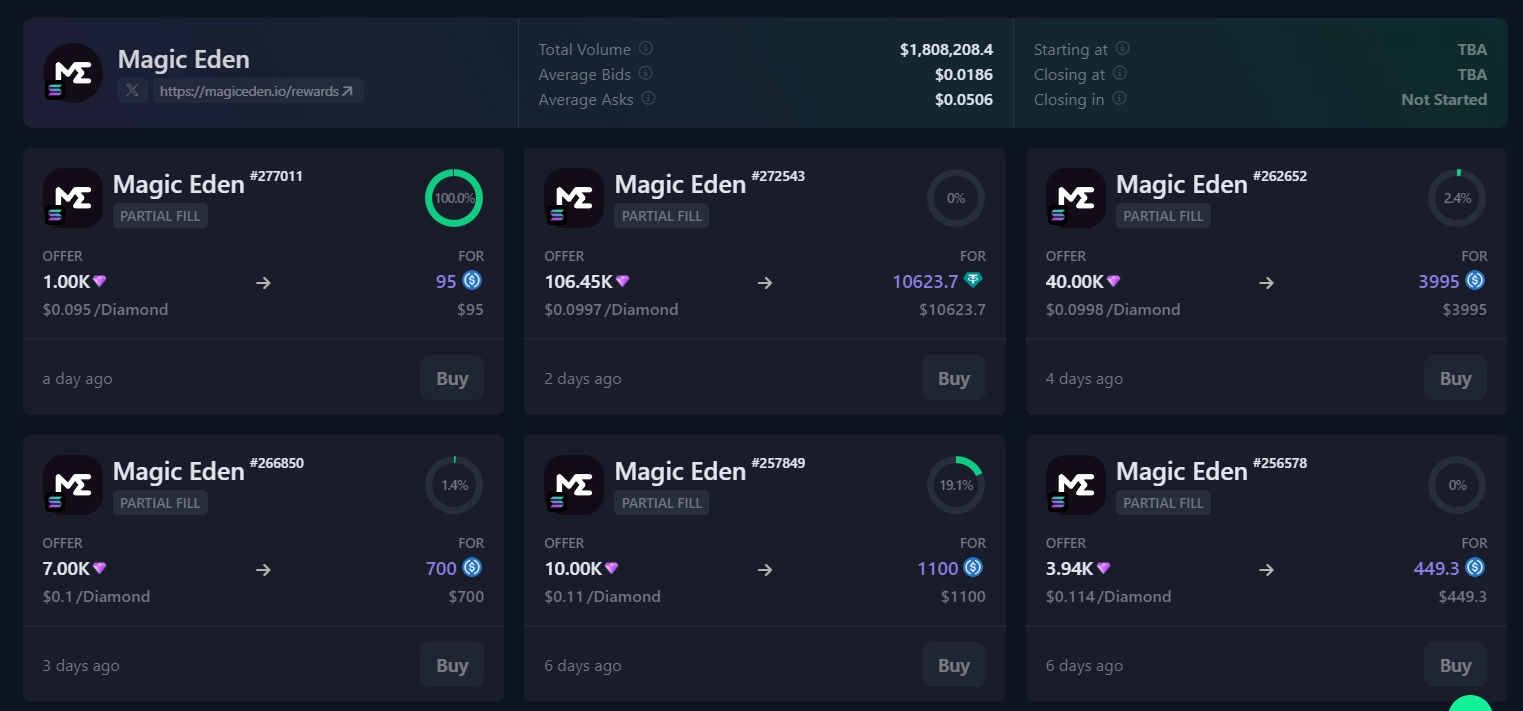This screenshot has width=1523, height=711.
Task: Click the 19.1% progress ring on offer #257849
Action: [955, 484]
